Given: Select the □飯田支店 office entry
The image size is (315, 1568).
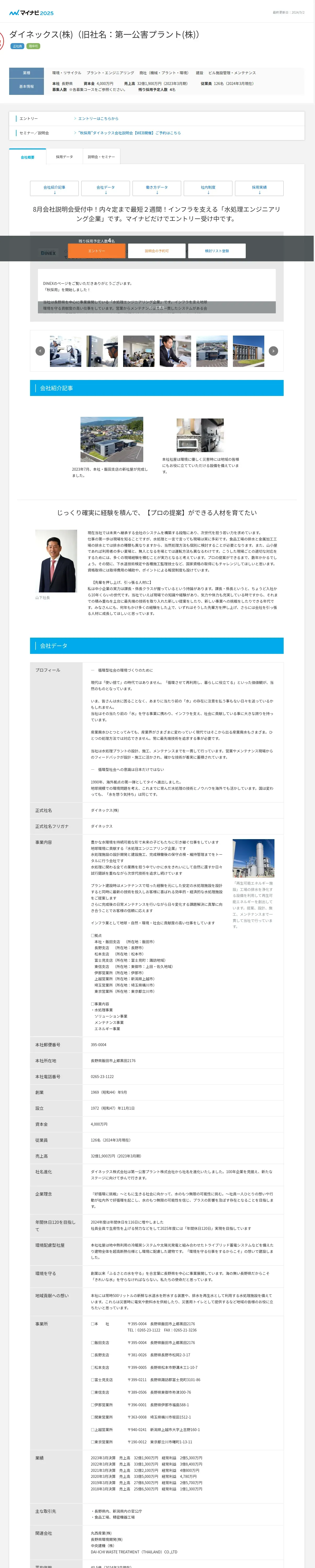Looking at the screenshot, I should pyautogui.click(x=100, y=1342).
